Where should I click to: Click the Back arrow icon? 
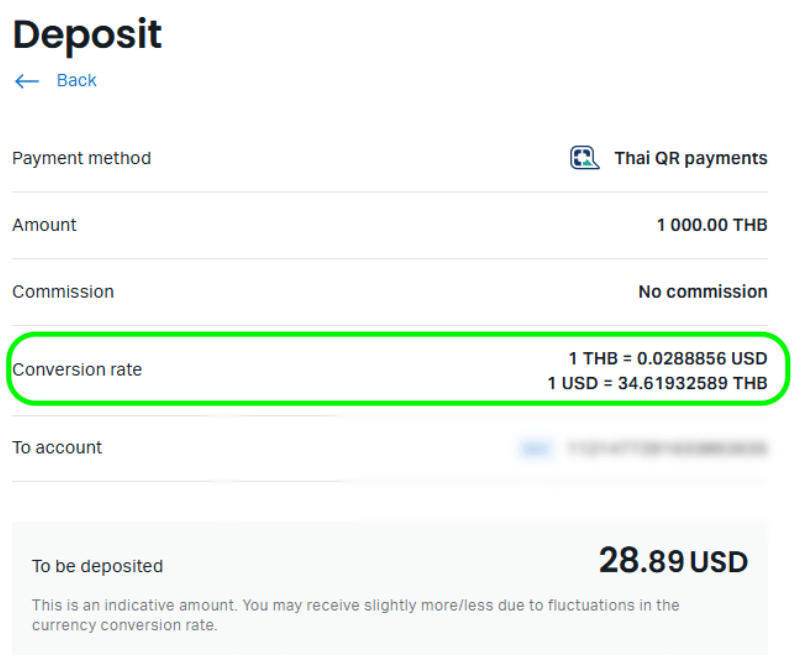tap(27, 81)
